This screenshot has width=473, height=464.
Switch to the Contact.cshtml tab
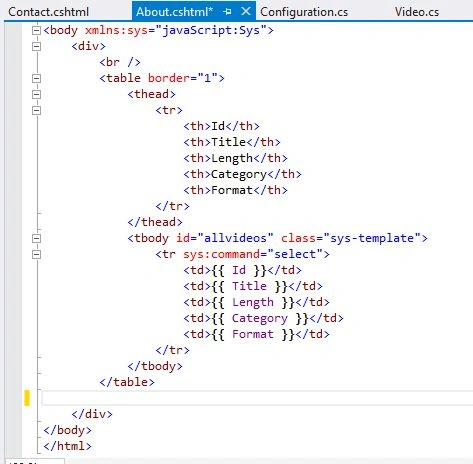48,12
